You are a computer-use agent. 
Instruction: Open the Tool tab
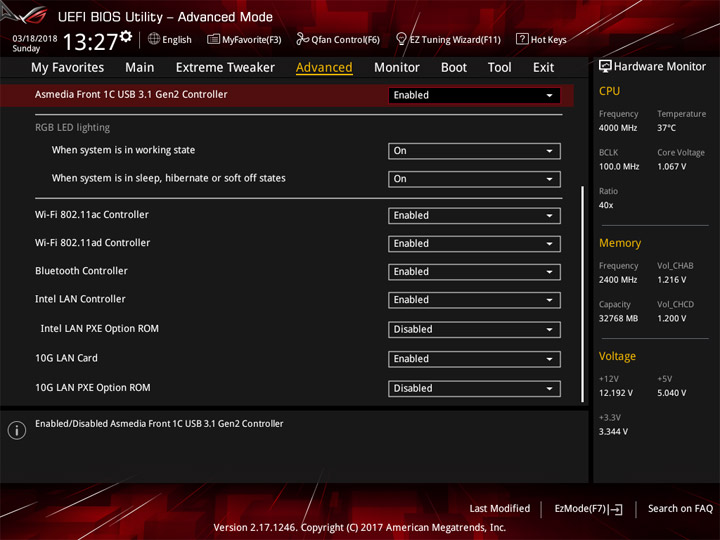pyautogui.click(x=500, y=68)
